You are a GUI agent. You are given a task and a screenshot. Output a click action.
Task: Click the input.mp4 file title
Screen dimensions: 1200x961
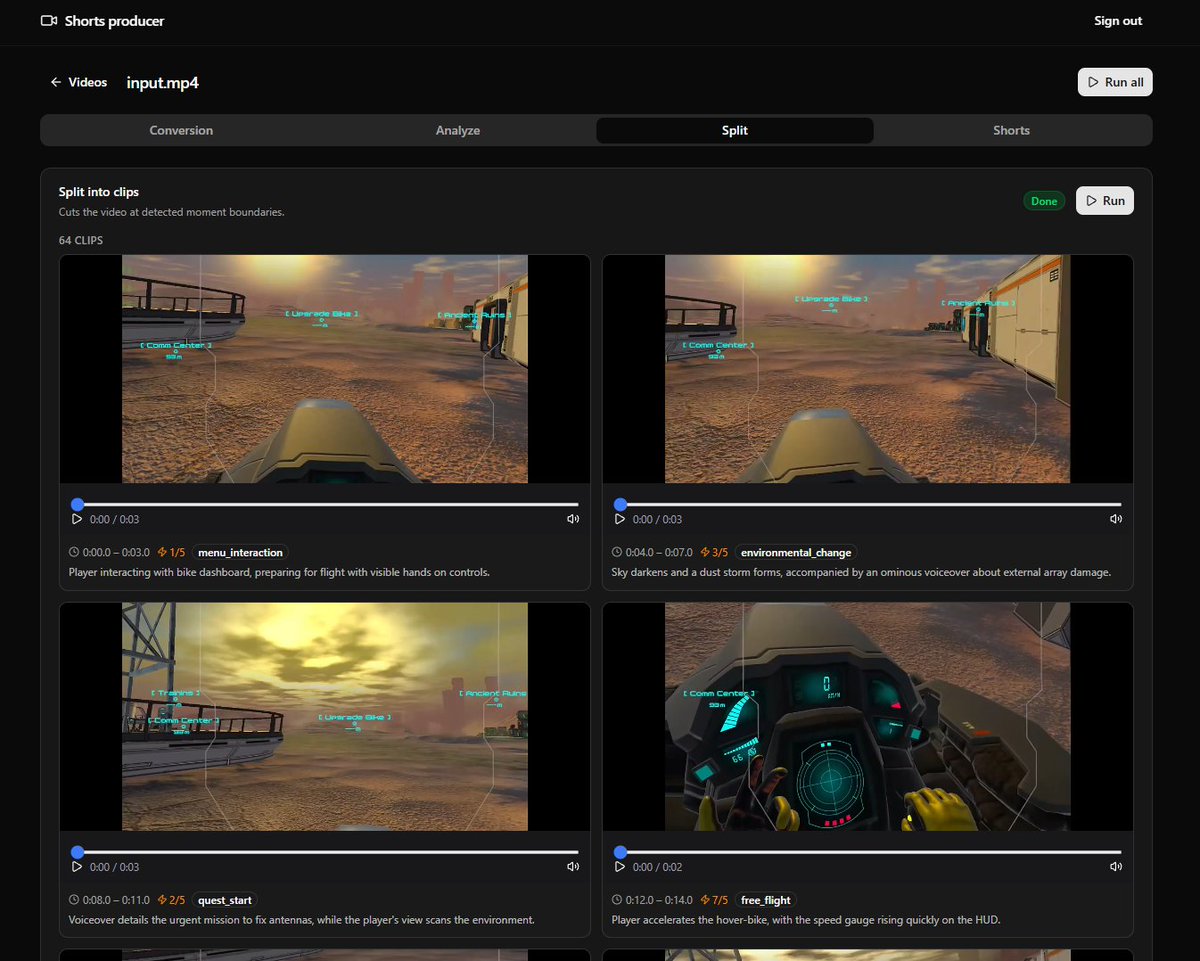pos(162,82)
